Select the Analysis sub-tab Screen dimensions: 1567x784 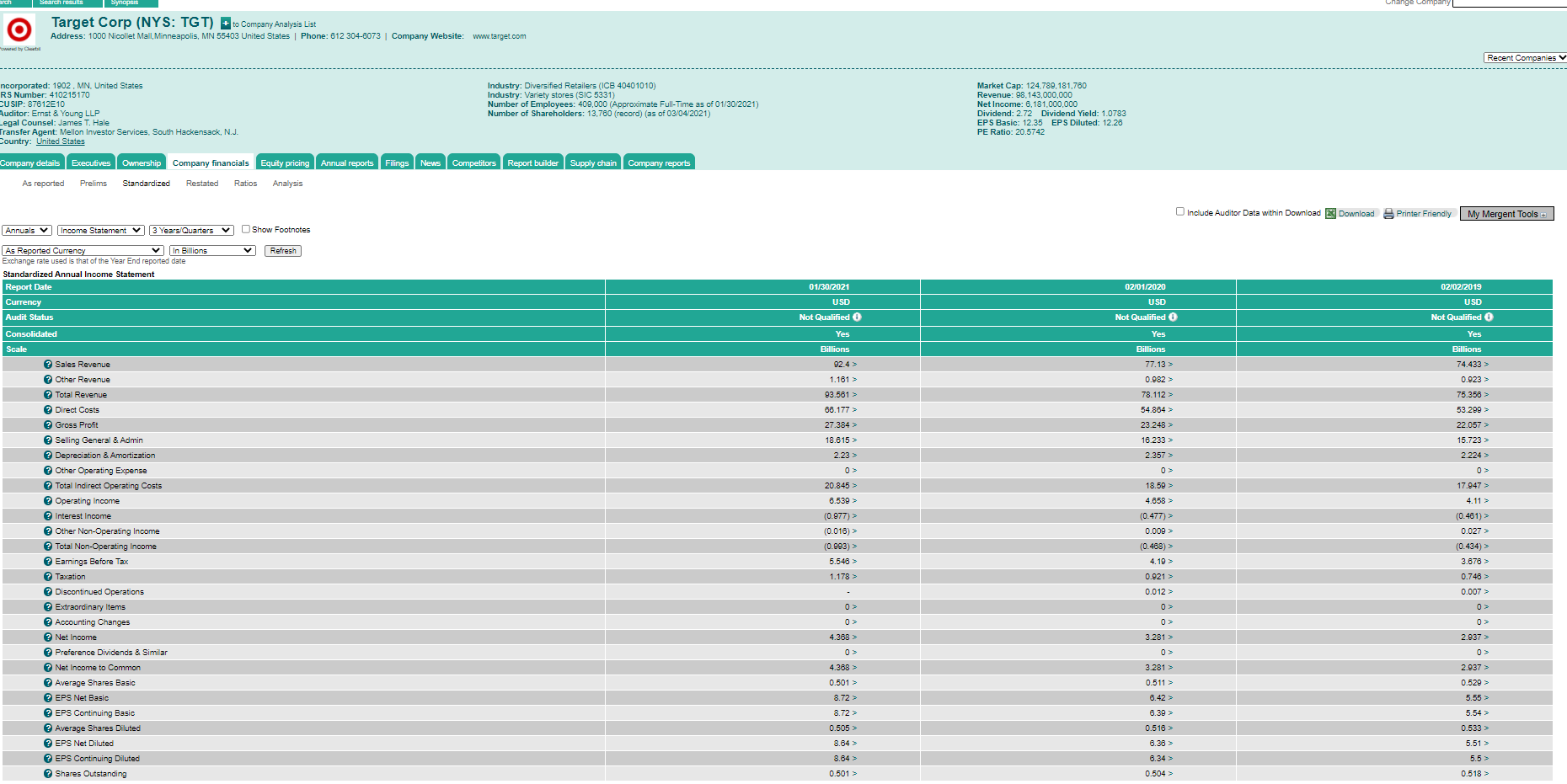[x=287, y=184]
